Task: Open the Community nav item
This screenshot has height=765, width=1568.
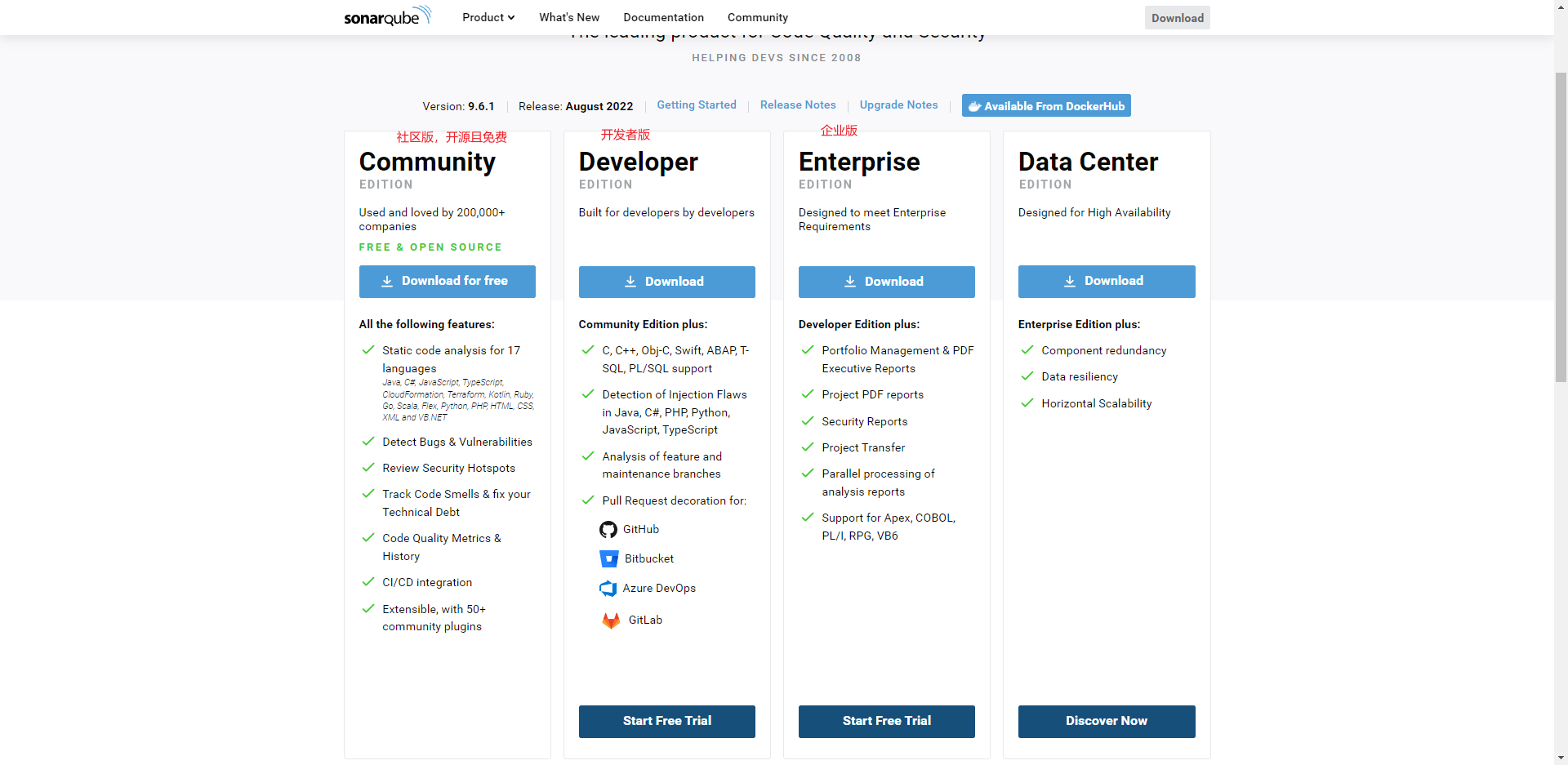Action: pyautogui.click(x=758, y=17)
